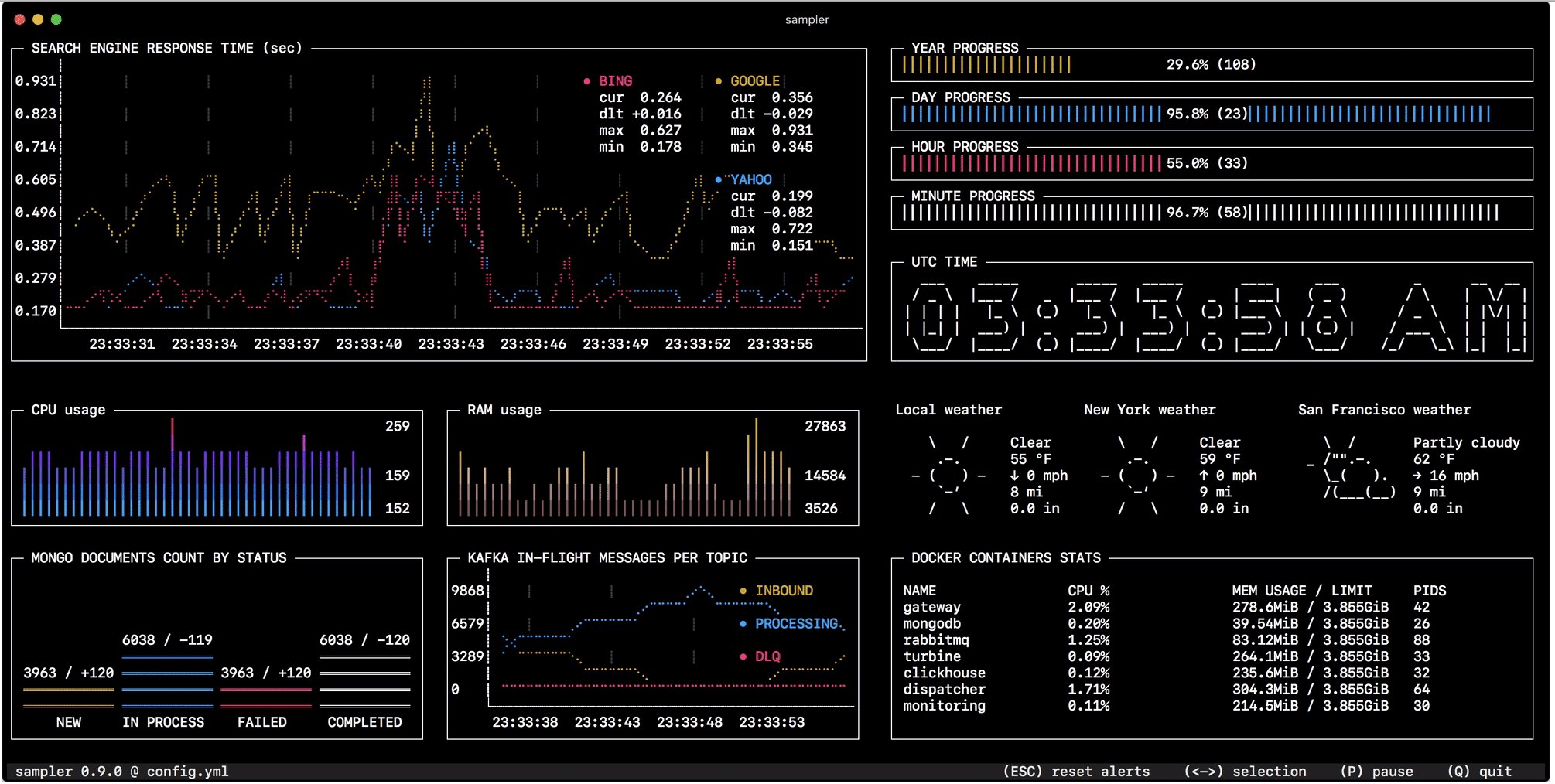Click 'sampler 0.9.0 @ config.yml' status text

tap(122, 772)
